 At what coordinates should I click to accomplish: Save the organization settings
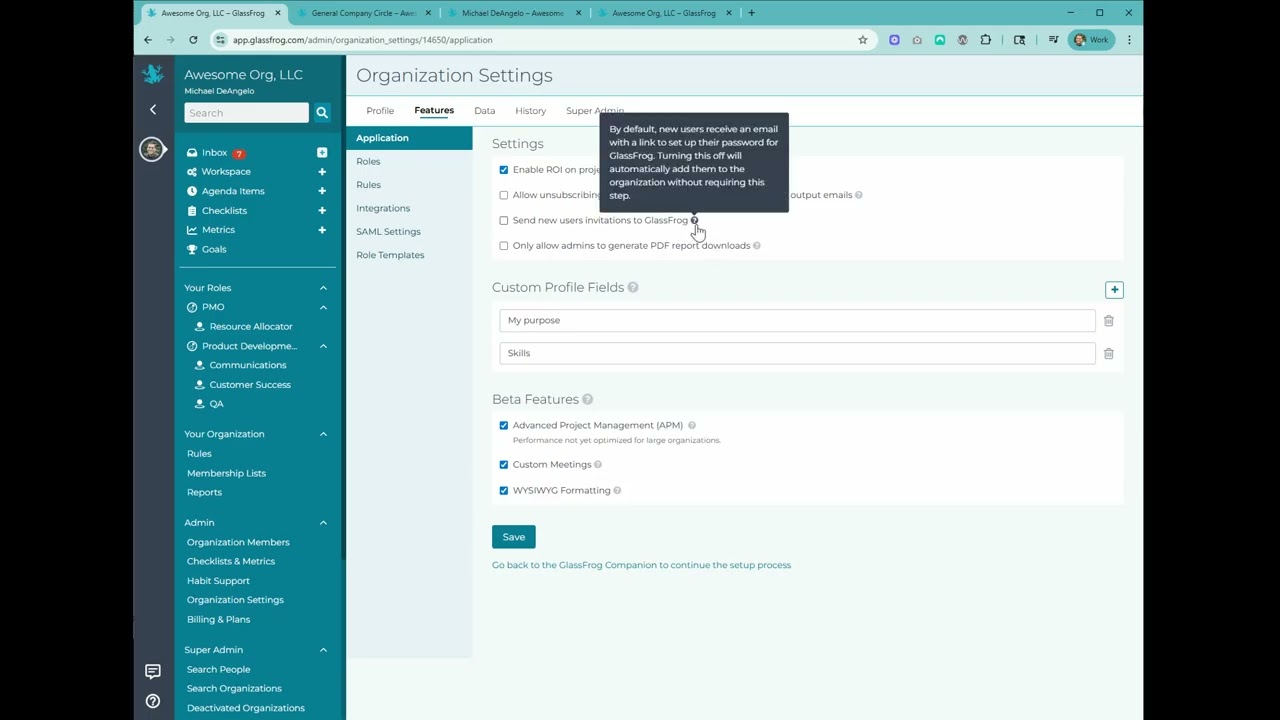point(514,537)
